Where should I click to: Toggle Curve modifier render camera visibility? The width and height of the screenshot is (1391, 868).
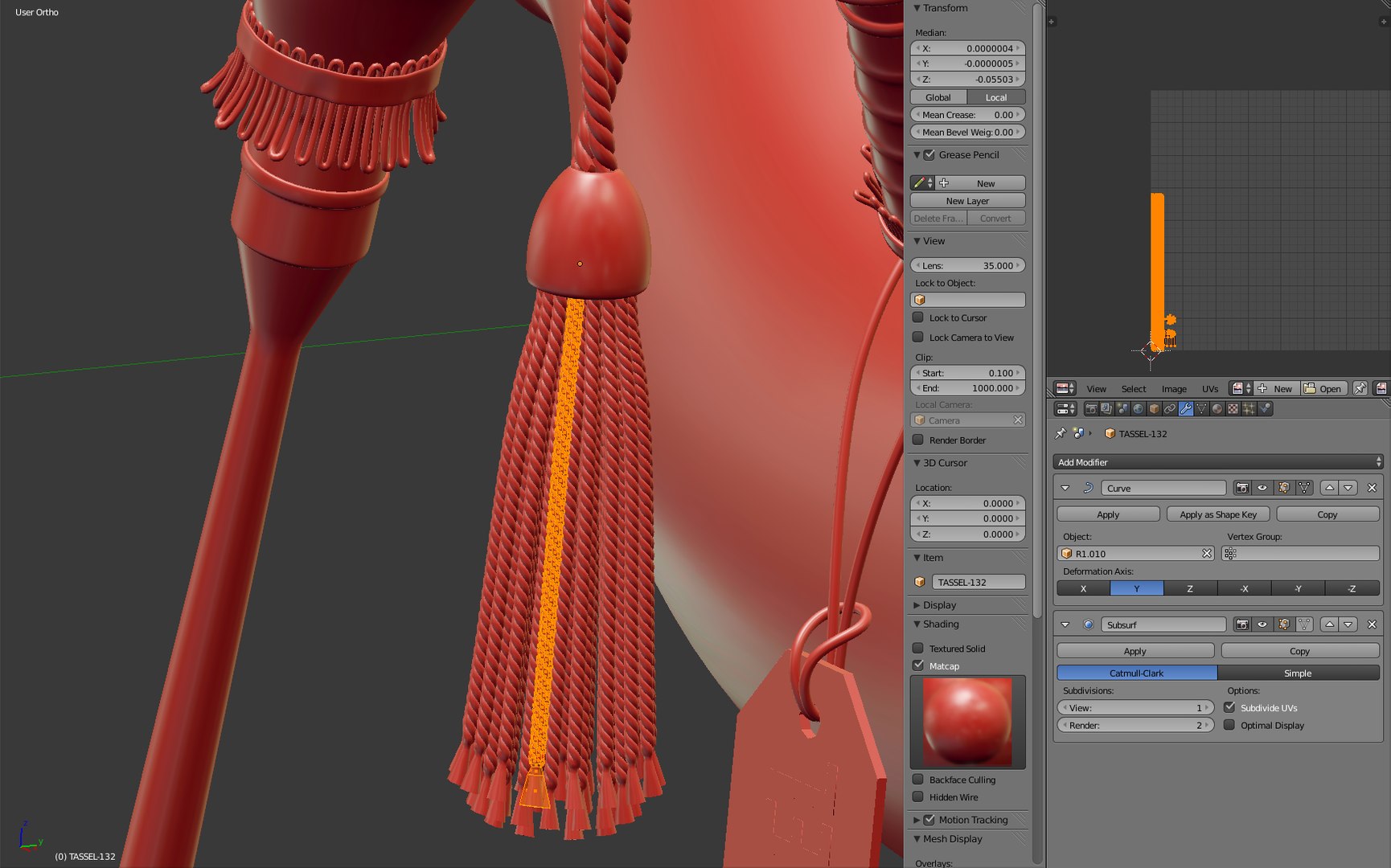tap(1242, 488)
